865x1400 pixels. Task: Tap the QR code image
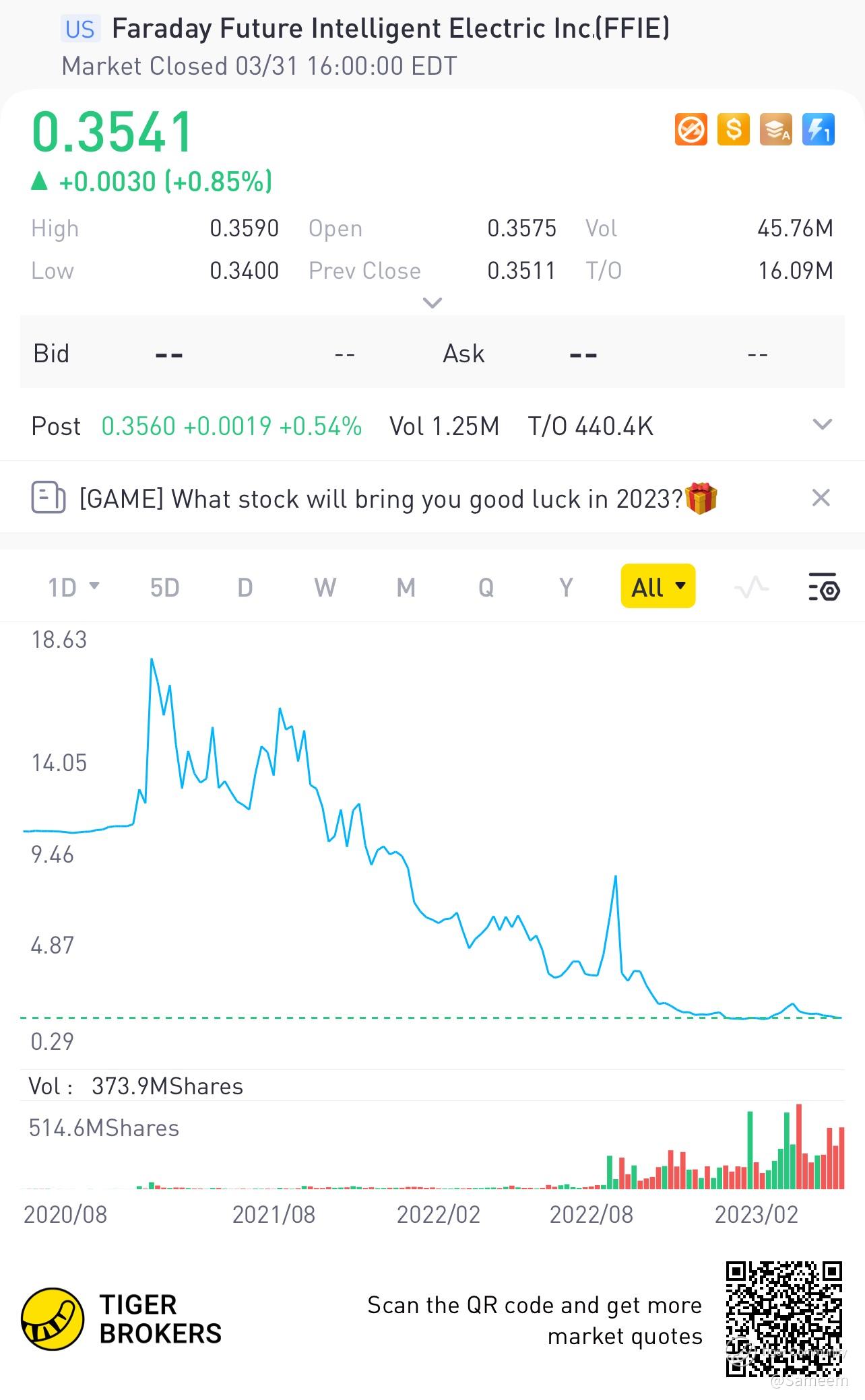tap(783, 1319)
